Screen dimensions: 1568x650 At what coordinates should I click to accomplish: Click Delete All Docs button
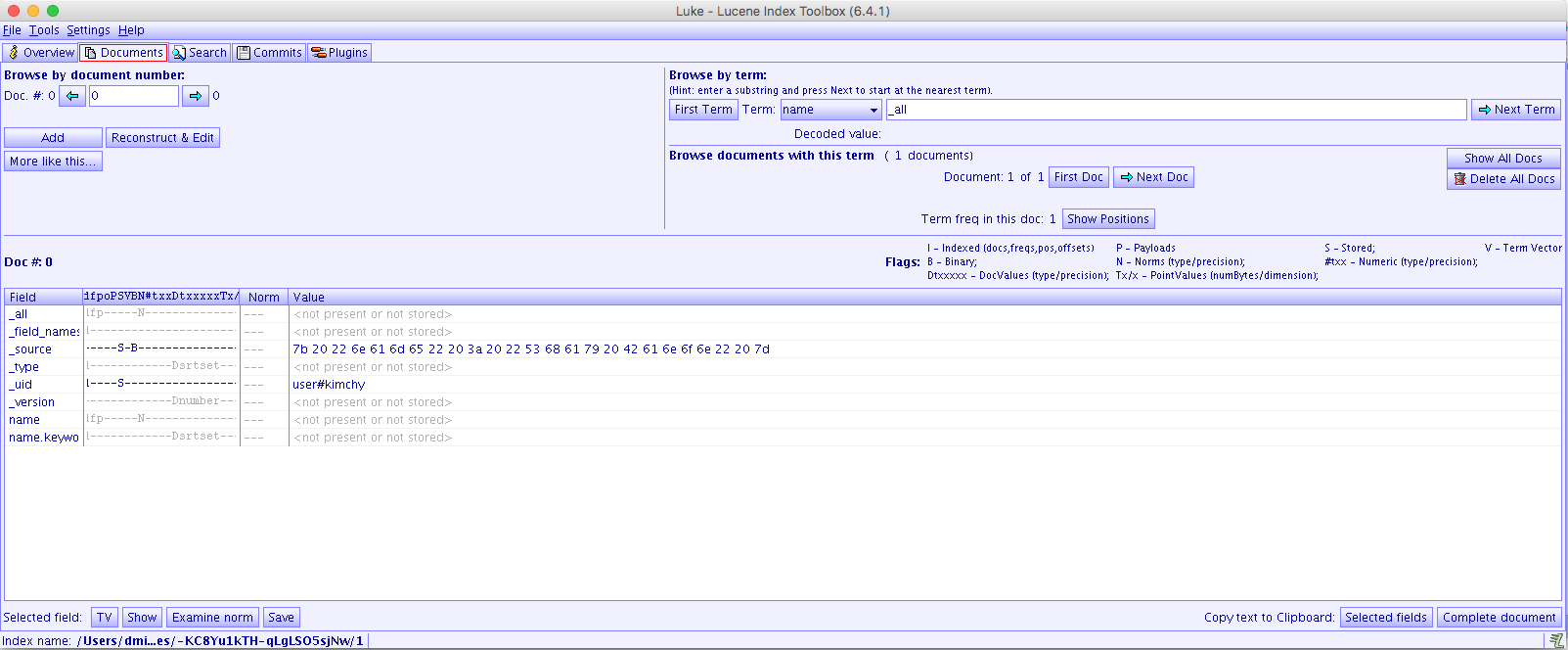[1503, 179]
